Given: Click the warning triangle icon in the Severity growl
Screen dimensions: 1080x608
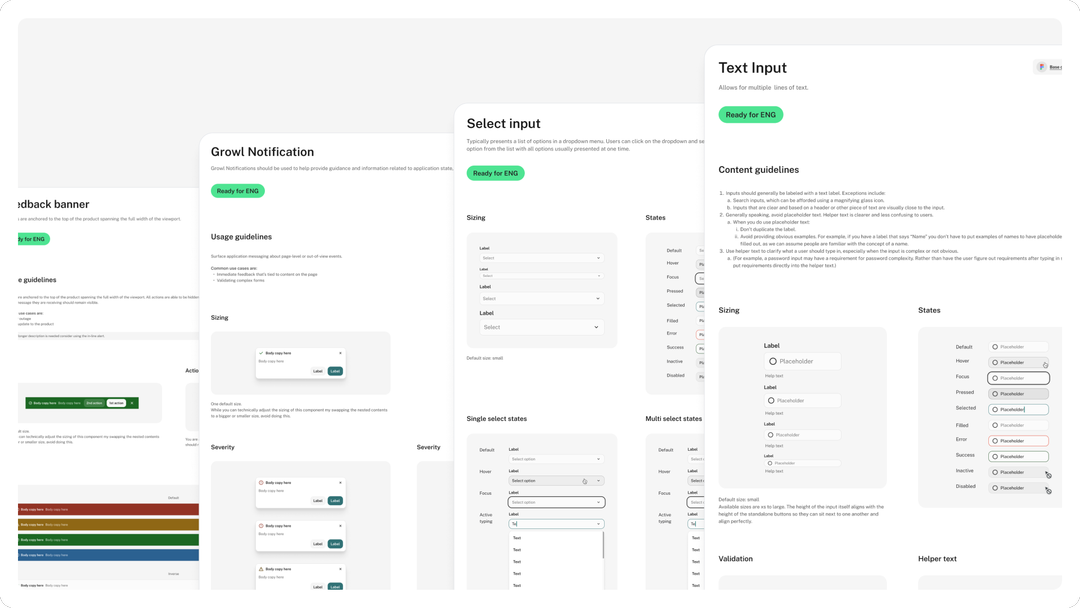Looking at the screenshot, I should 261,569.
